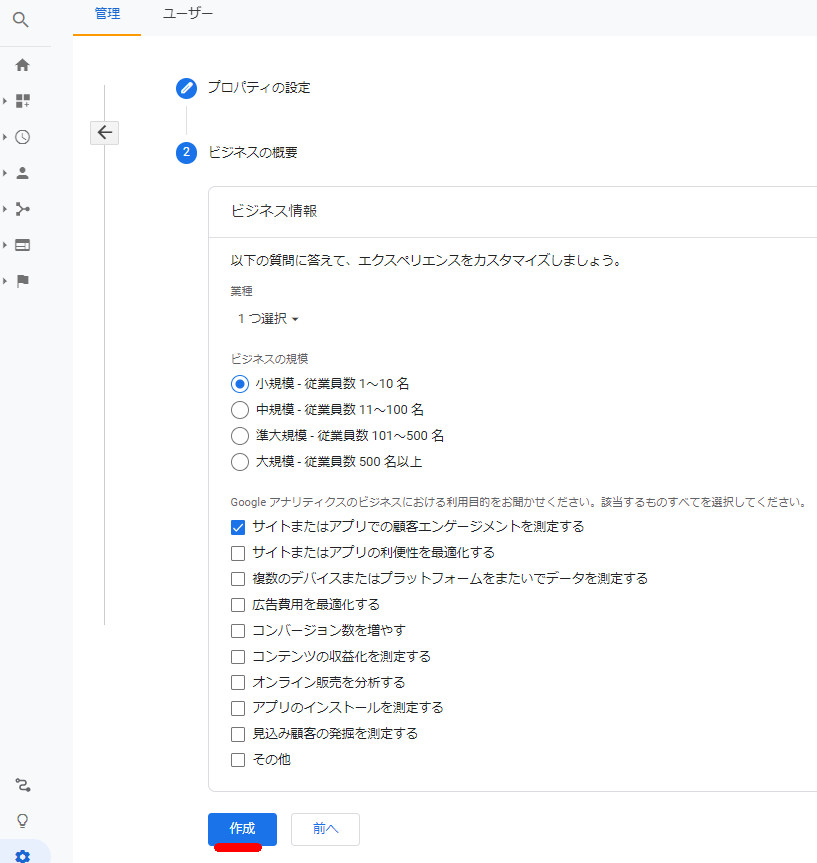817x863 pixels.
Task: Switch to the 管理 tab
Action: tap(107, 14)
